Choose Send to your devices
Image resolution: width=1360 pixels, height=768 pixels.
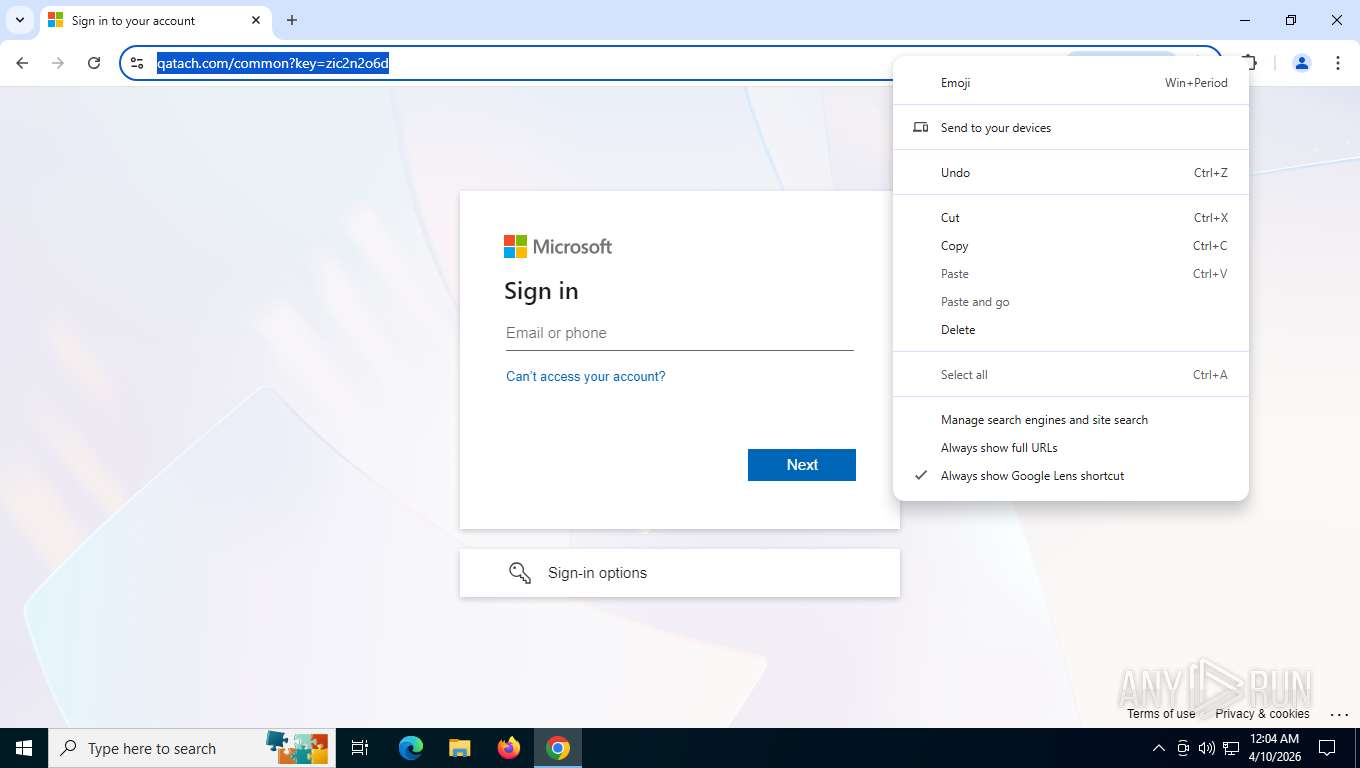[1070, 128]
